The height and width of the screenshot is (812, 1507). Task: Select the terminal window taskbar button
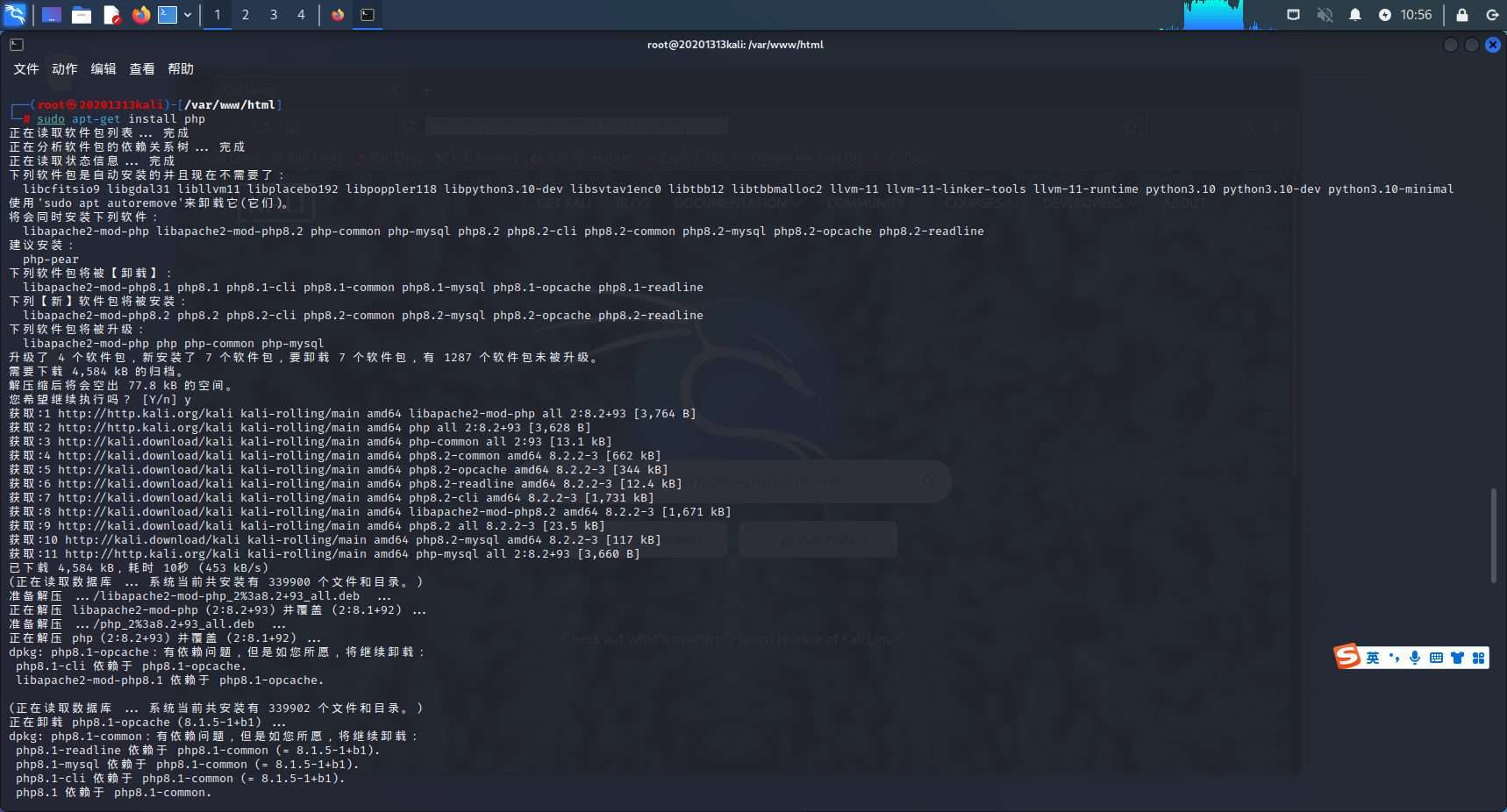click(368, 15)
